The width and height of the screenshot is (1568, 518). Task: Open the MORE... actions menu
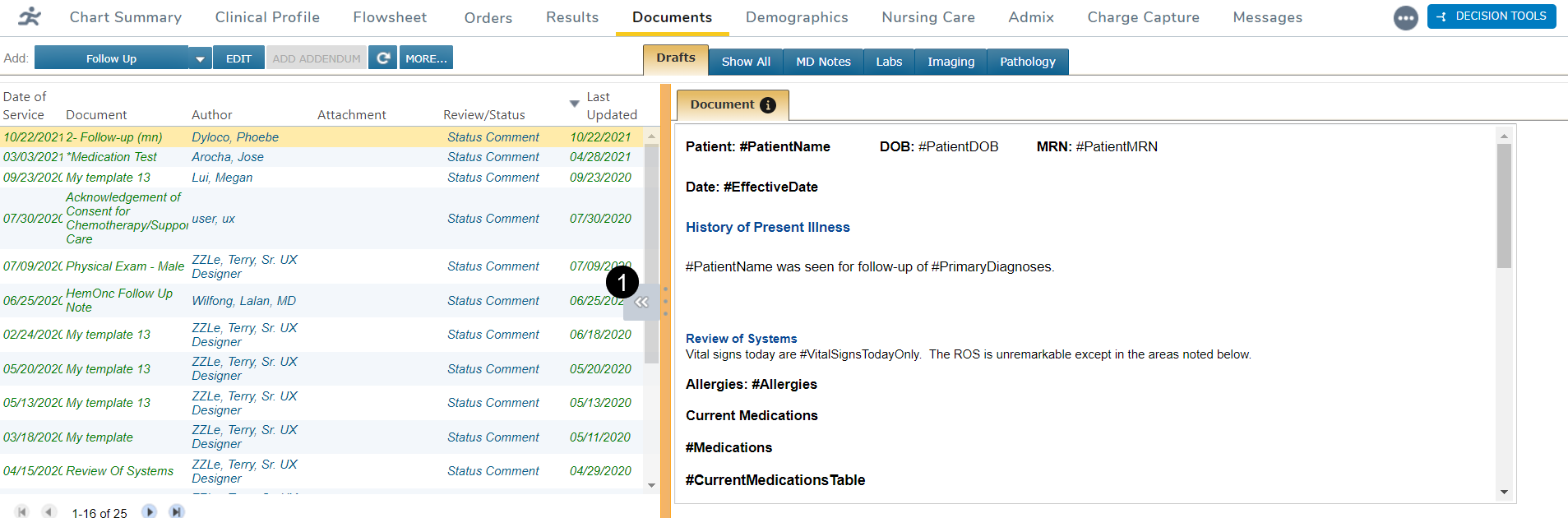(x=426, y=58)
